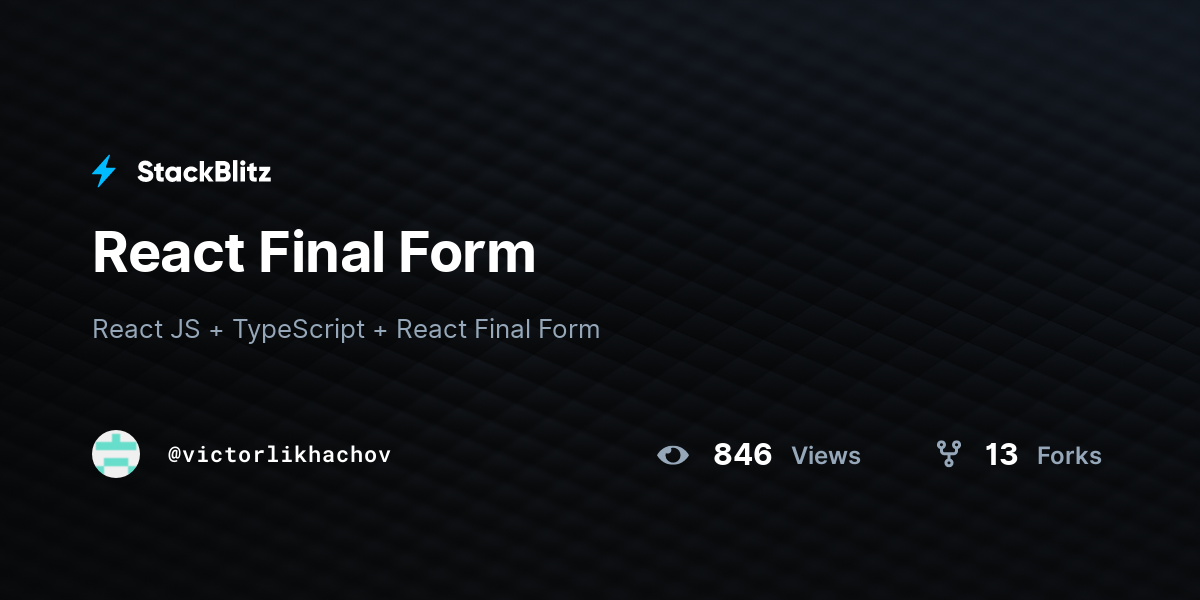Open the victorlikhachov avatar image
Screen dimensions: 1200x600
116,454
